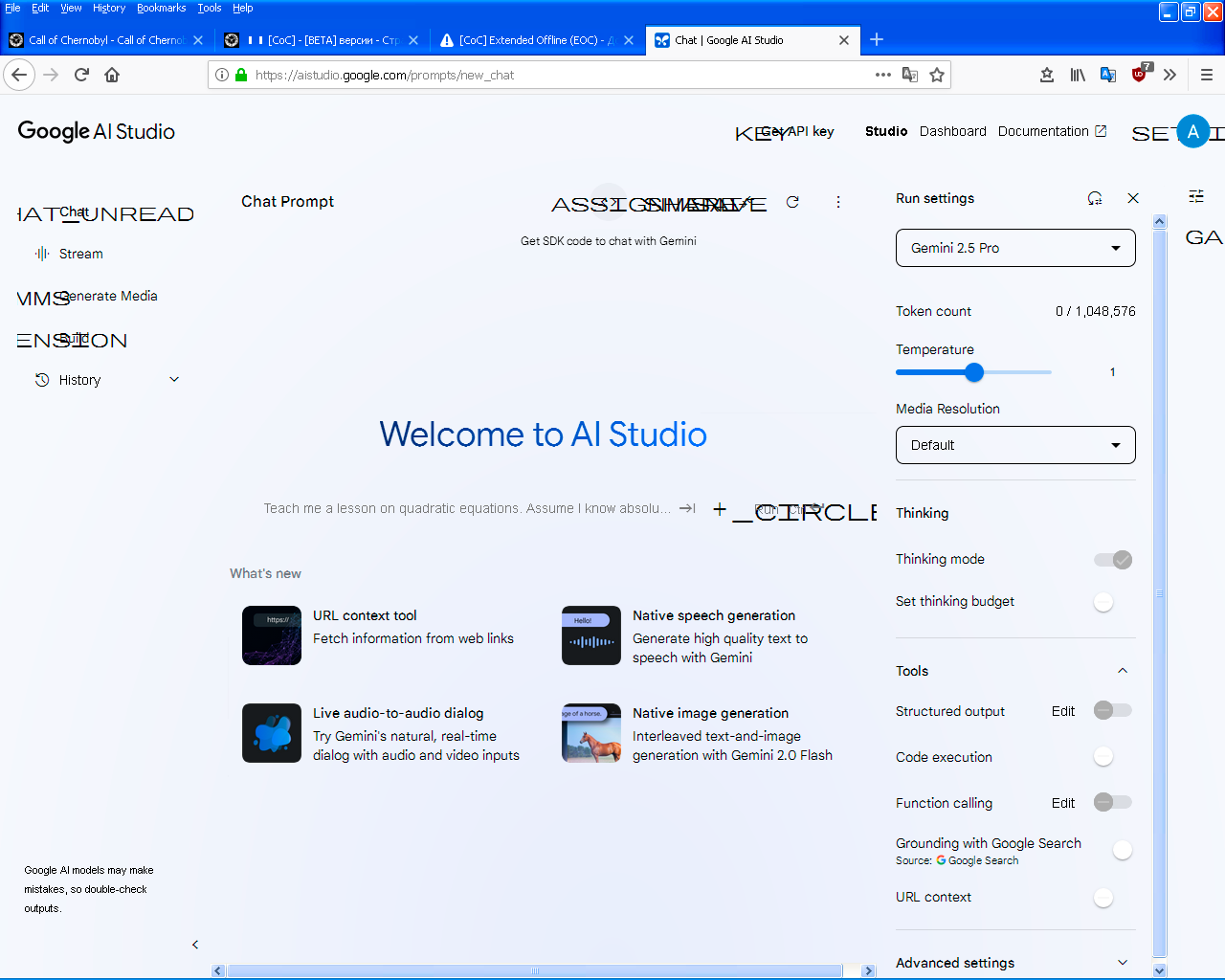
Task: Edit Structured output schema
Action: point(1063,711)
